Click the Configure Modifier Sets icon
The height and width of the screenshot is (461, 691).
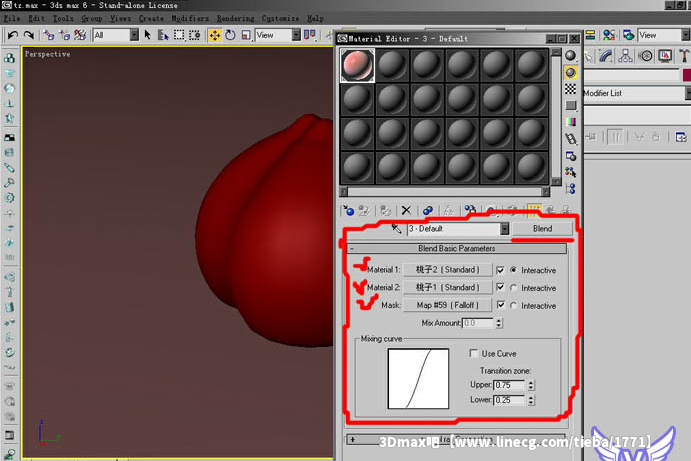click(681, 137)
